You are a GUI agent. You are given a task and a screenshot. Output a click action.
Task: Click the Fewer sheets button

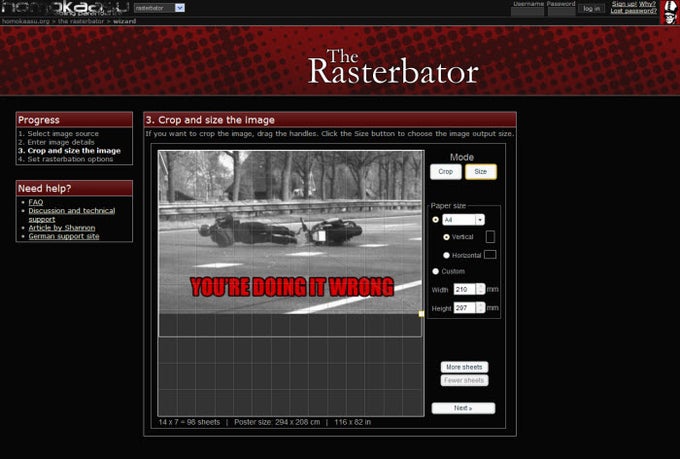point(464,380)
